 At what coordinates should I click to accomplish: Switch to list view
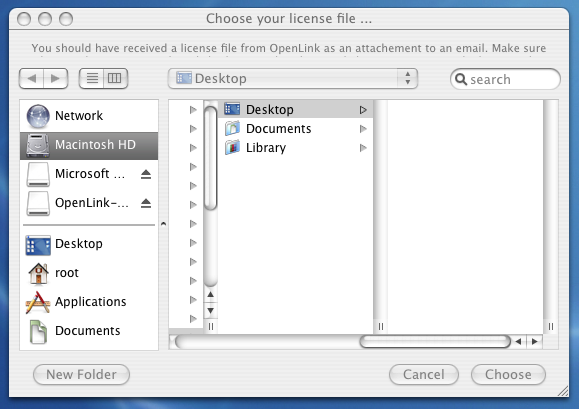92,78
